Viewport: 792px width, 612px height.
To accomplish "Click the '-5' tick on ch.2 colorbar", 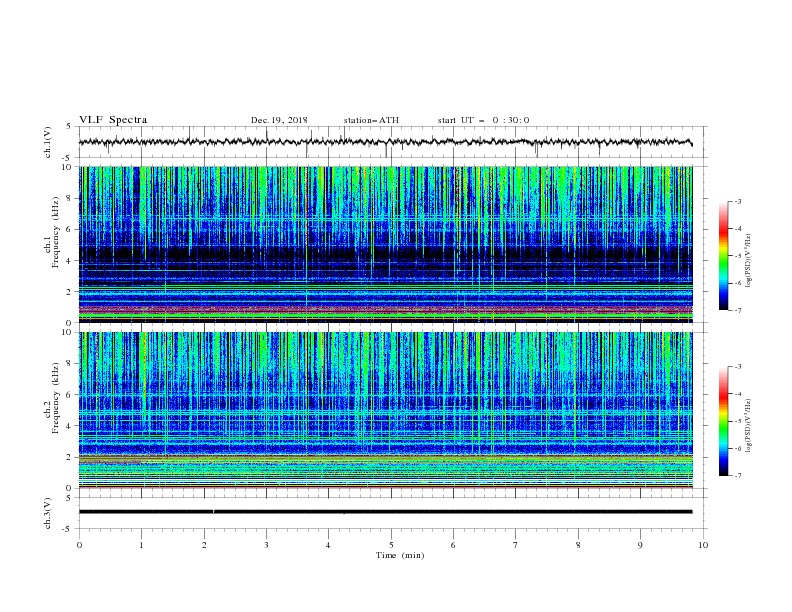I will tap(737, 421).
